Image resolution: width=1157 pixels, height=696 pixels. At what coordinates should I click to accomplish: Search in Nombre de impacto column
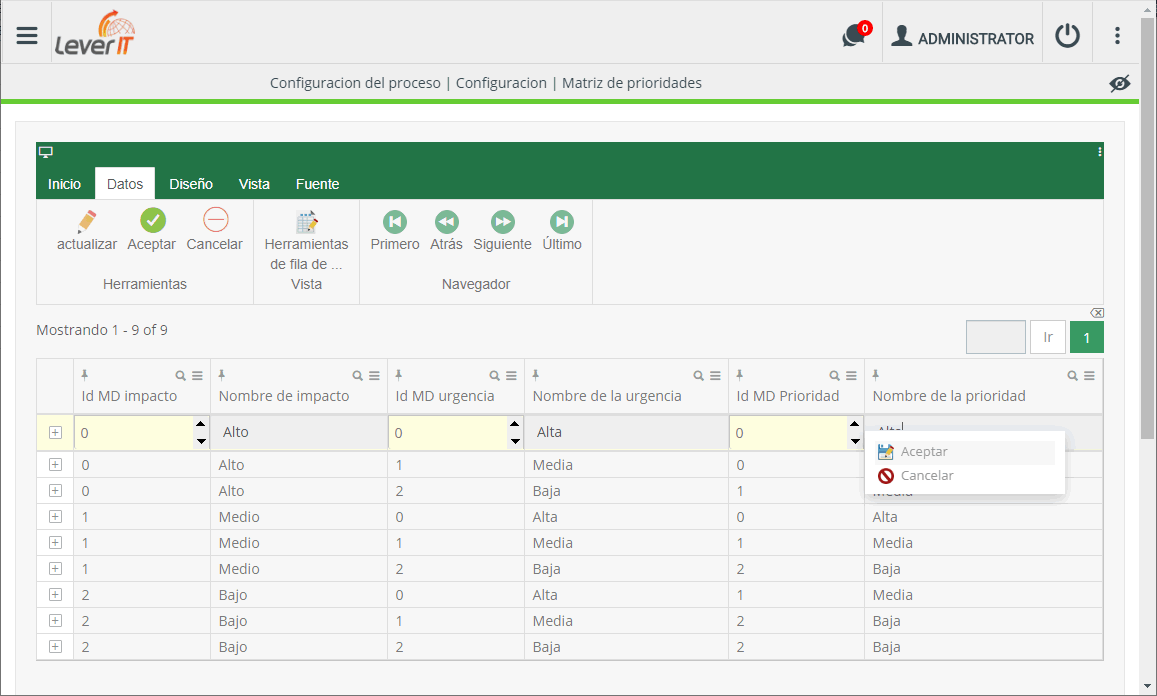357,376
